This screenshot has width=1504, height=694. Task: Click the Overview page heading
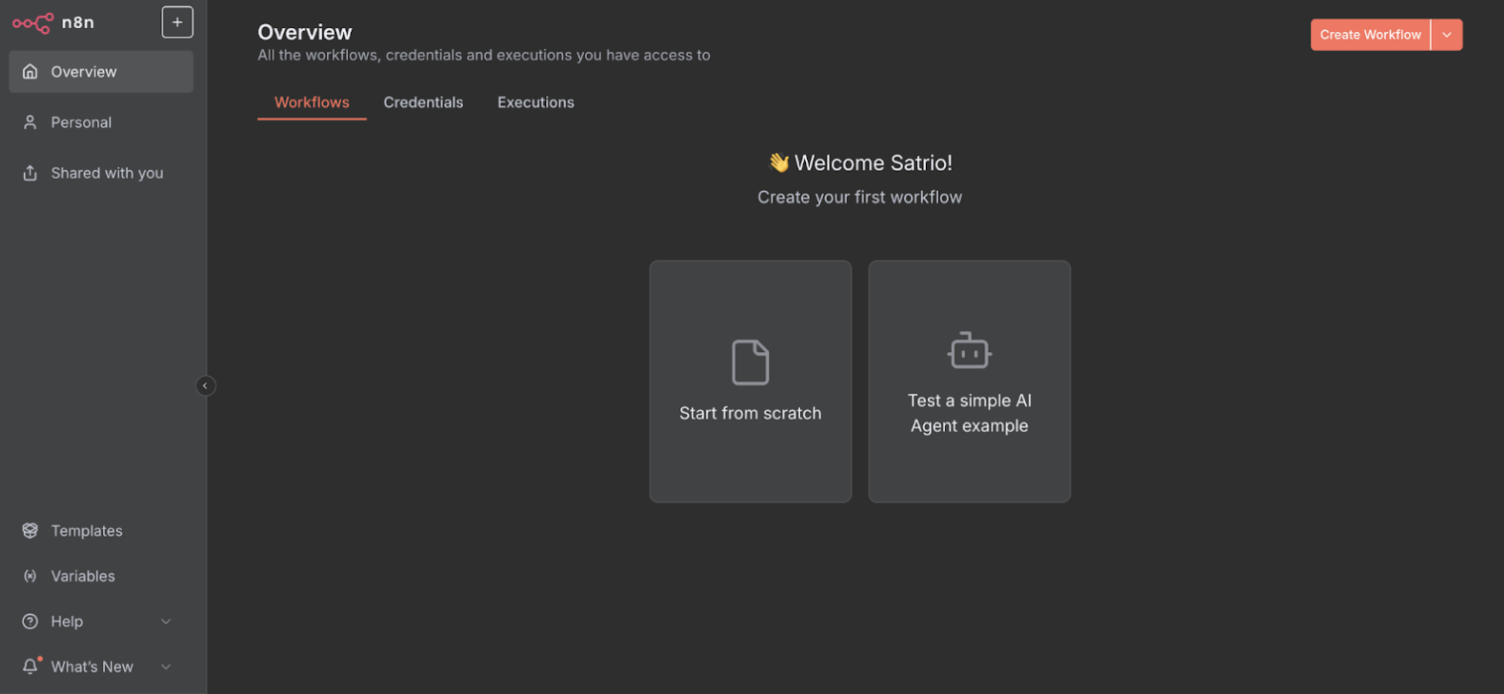[x=305, y=32]
